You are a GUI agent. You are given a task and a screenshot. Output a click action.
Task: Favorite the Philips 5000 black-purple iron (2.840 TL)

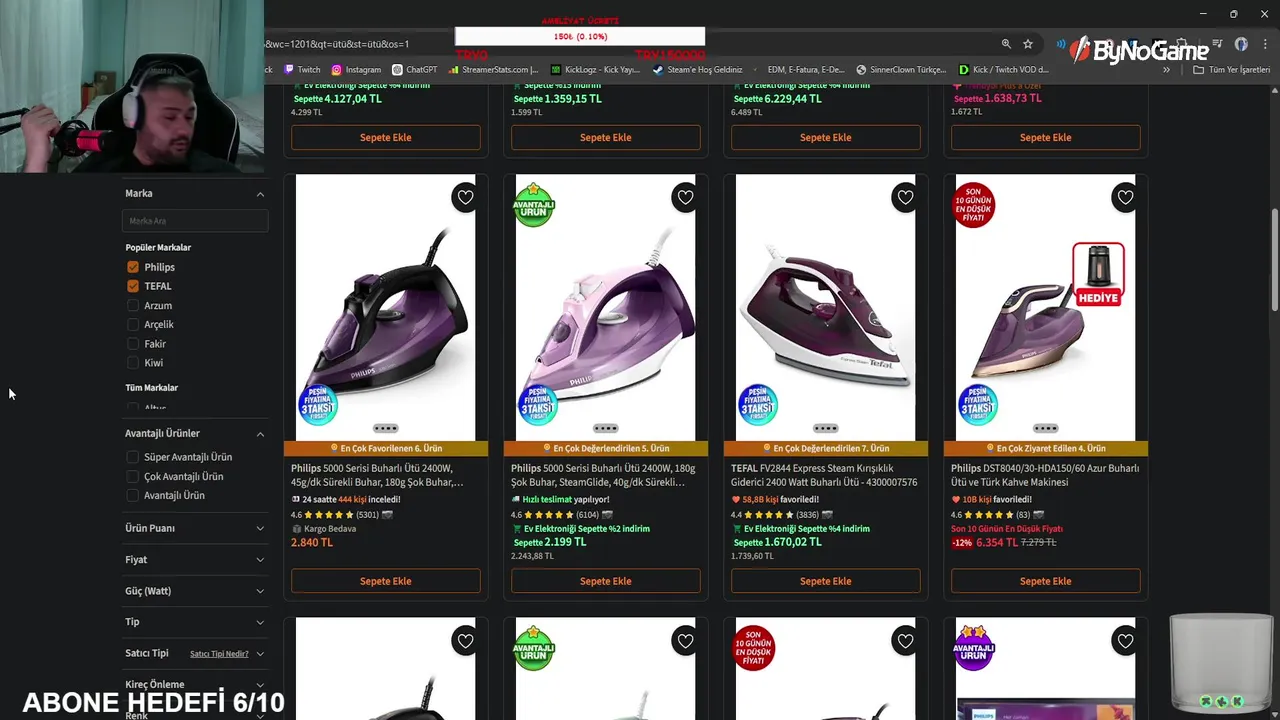[465, 197]
